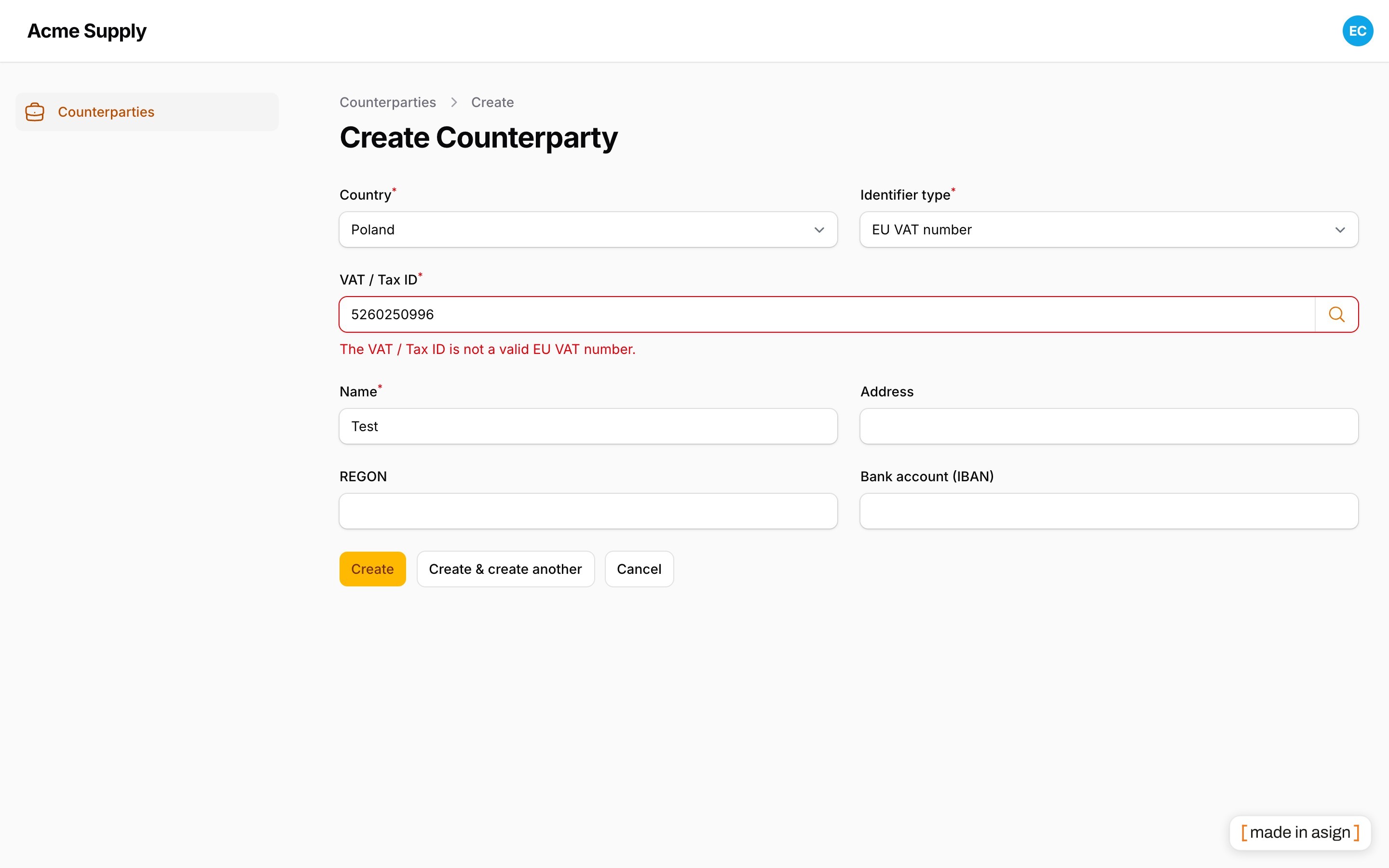
Task: Select Counterparties in the sidebar
Action: click(147, 112)
